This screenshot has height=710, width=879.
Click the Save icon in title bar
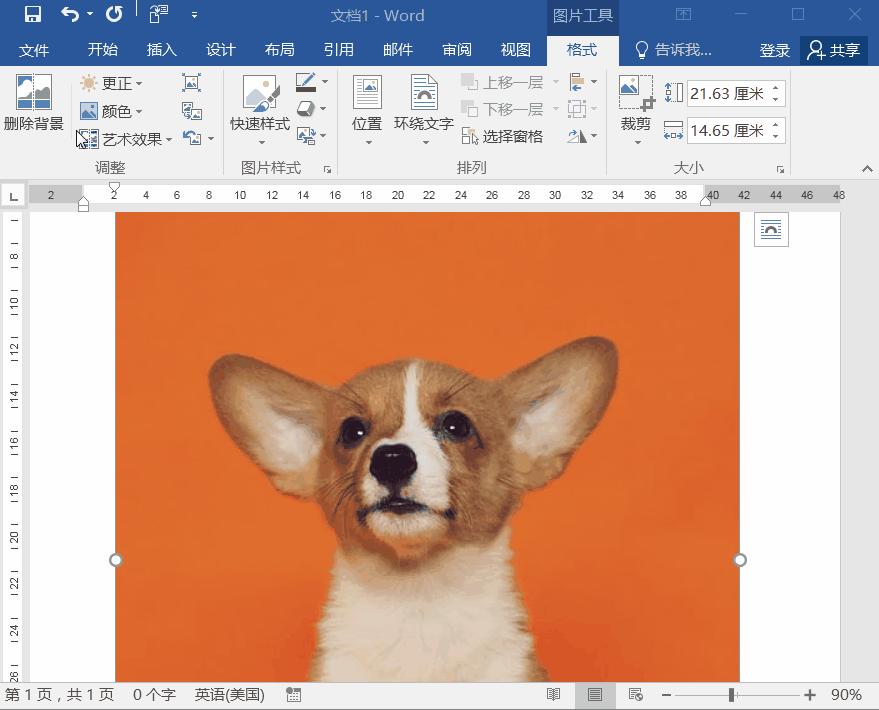coord(32,15)
